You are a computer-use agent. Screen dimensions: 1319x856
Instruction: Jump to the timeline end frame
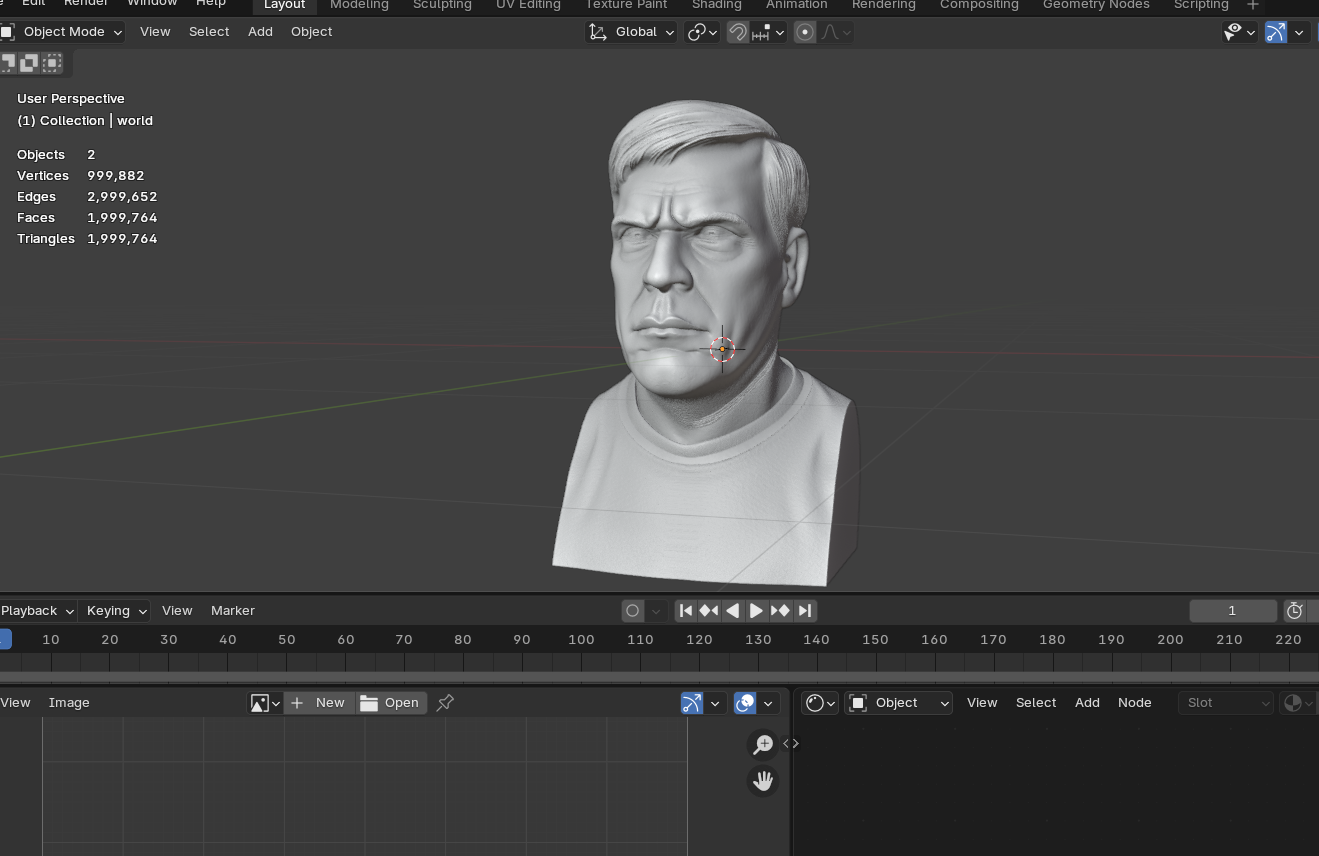804,610
